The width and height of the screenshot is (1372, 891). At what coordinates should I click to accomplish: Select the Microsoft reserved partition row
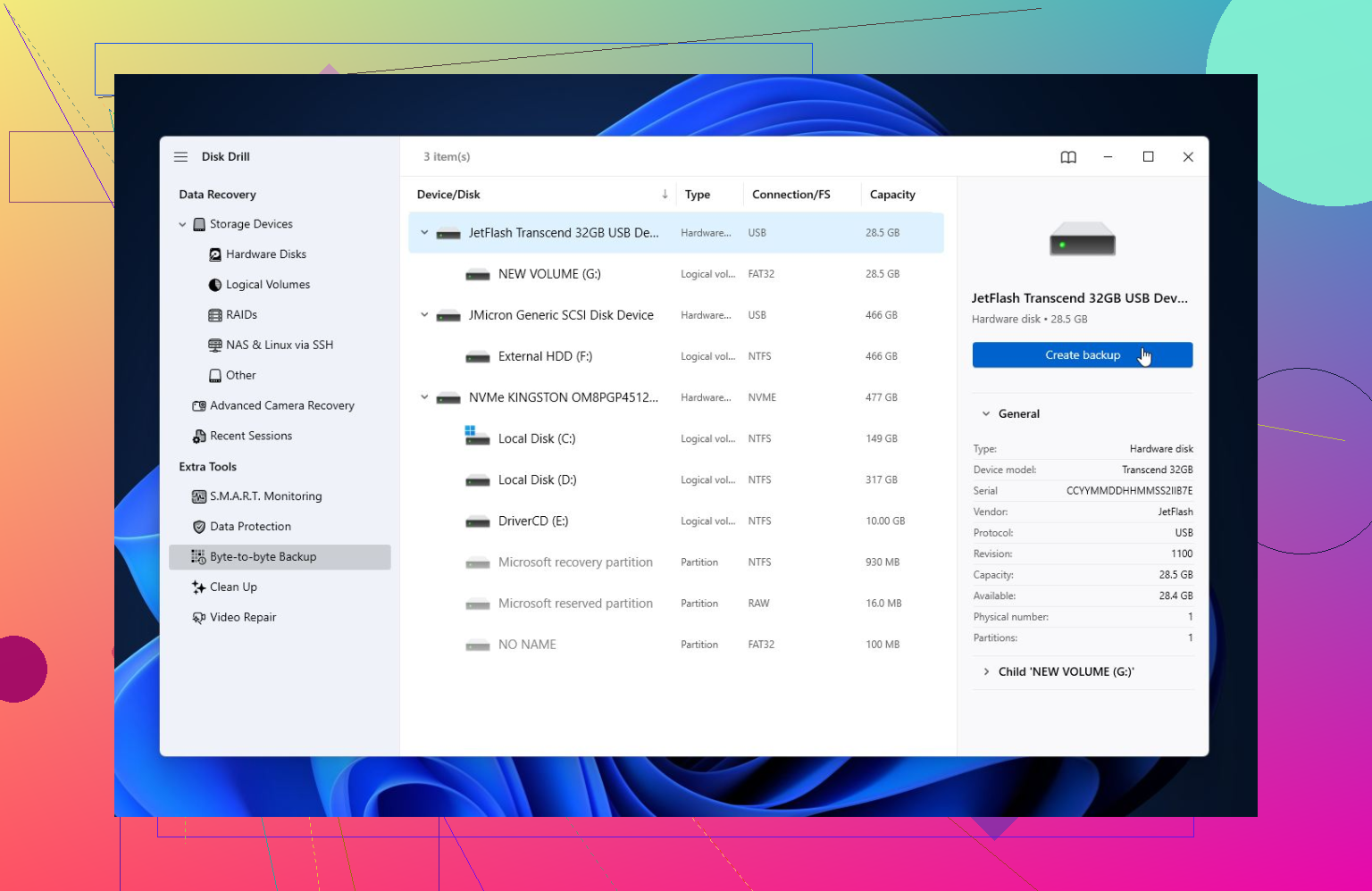(x=676, y=604)
